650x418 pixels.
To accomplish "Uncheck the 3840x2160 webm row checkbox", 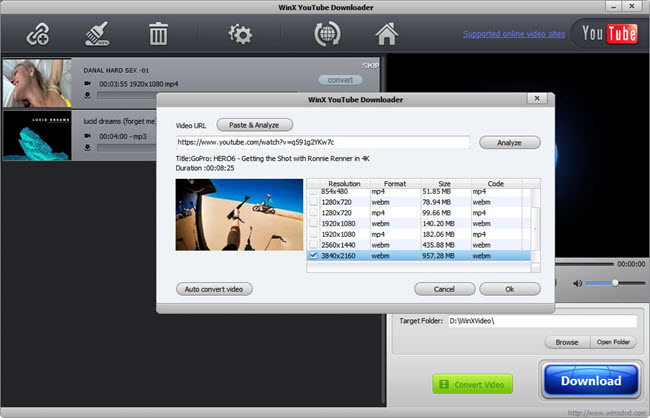I will (x=313, y=255).
